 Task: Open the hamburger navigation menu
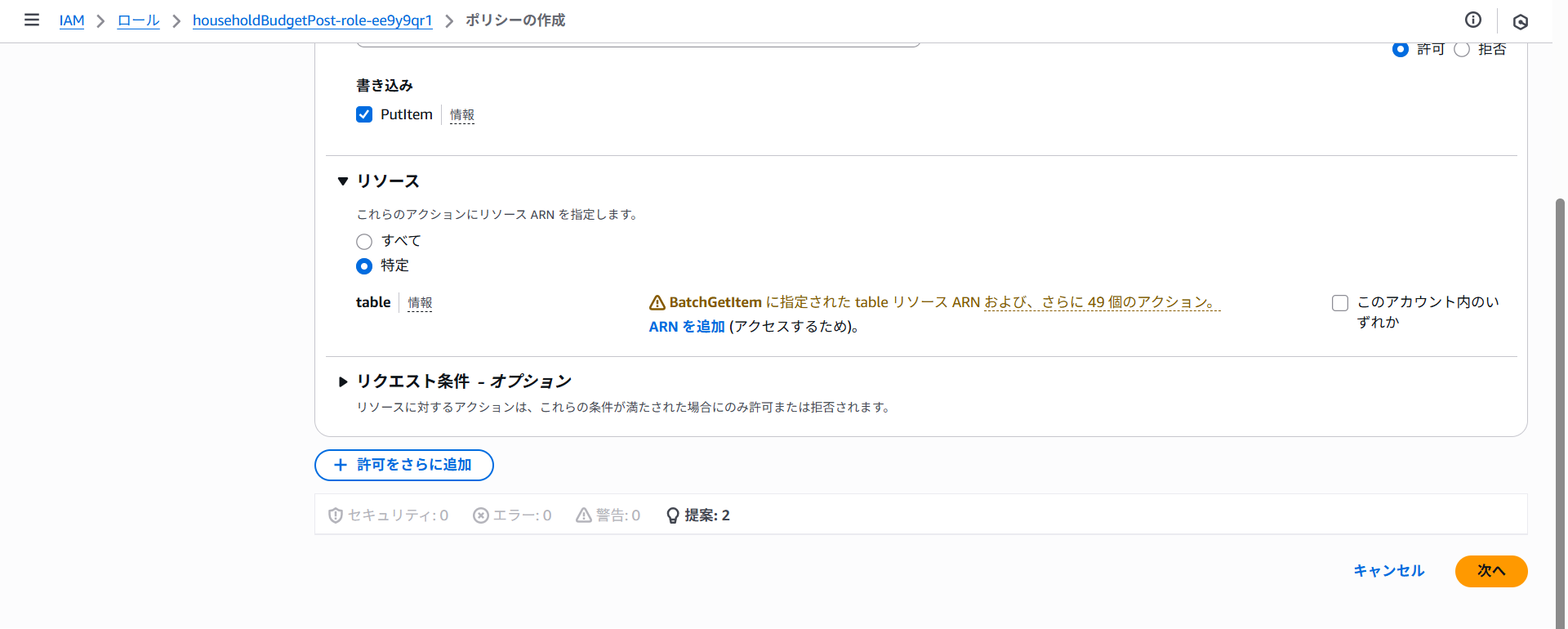click(x=32, y=20)
